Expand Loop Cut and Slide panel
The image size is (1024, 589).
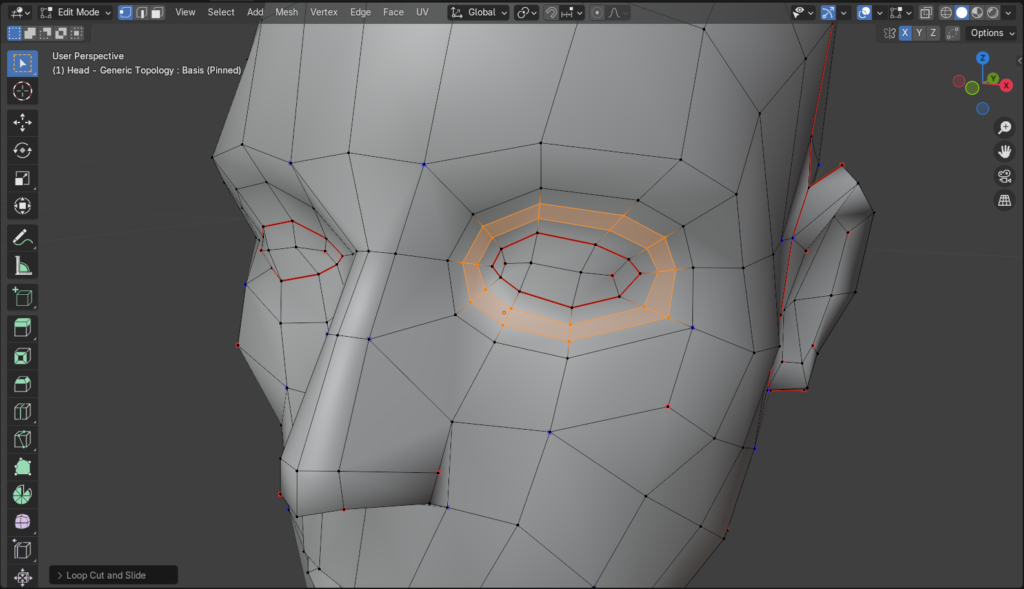113,575
